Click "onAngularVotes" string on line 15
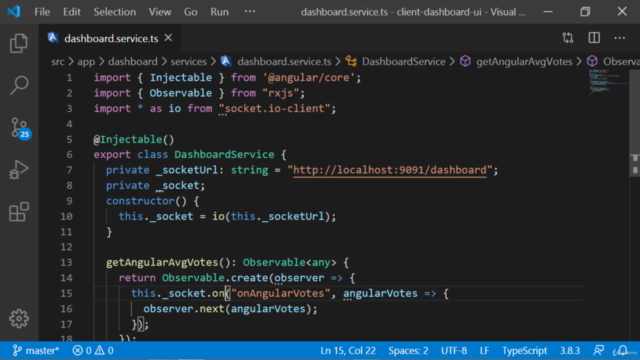Image resolution: width=640 pixels, height=360 pixels. tap(281, 293)
